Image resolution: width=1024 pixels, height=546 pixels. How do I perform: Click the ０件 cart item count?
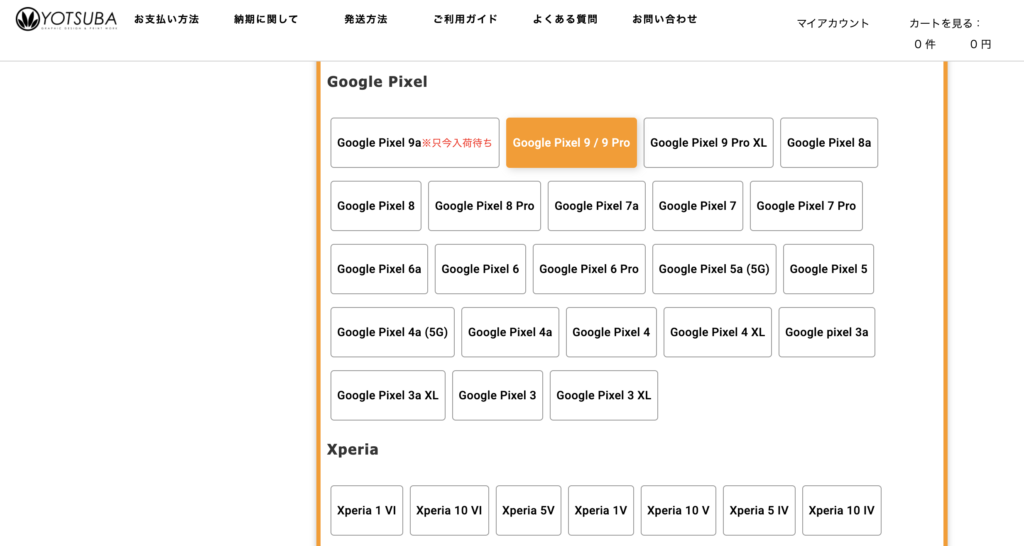[925, 44]
